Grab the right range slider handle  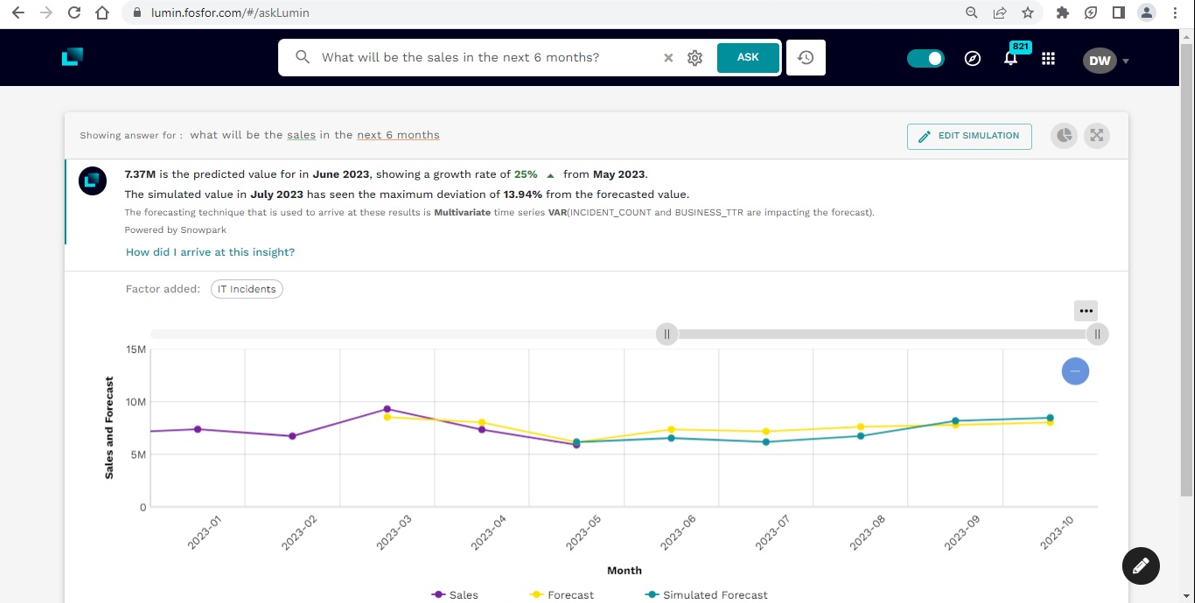point(1097,334)
